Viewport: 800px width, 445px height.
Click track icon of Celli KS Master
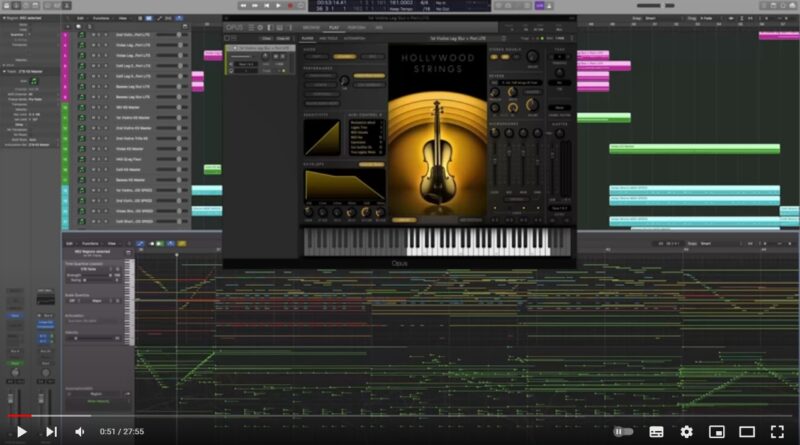[x=82, y=169]
